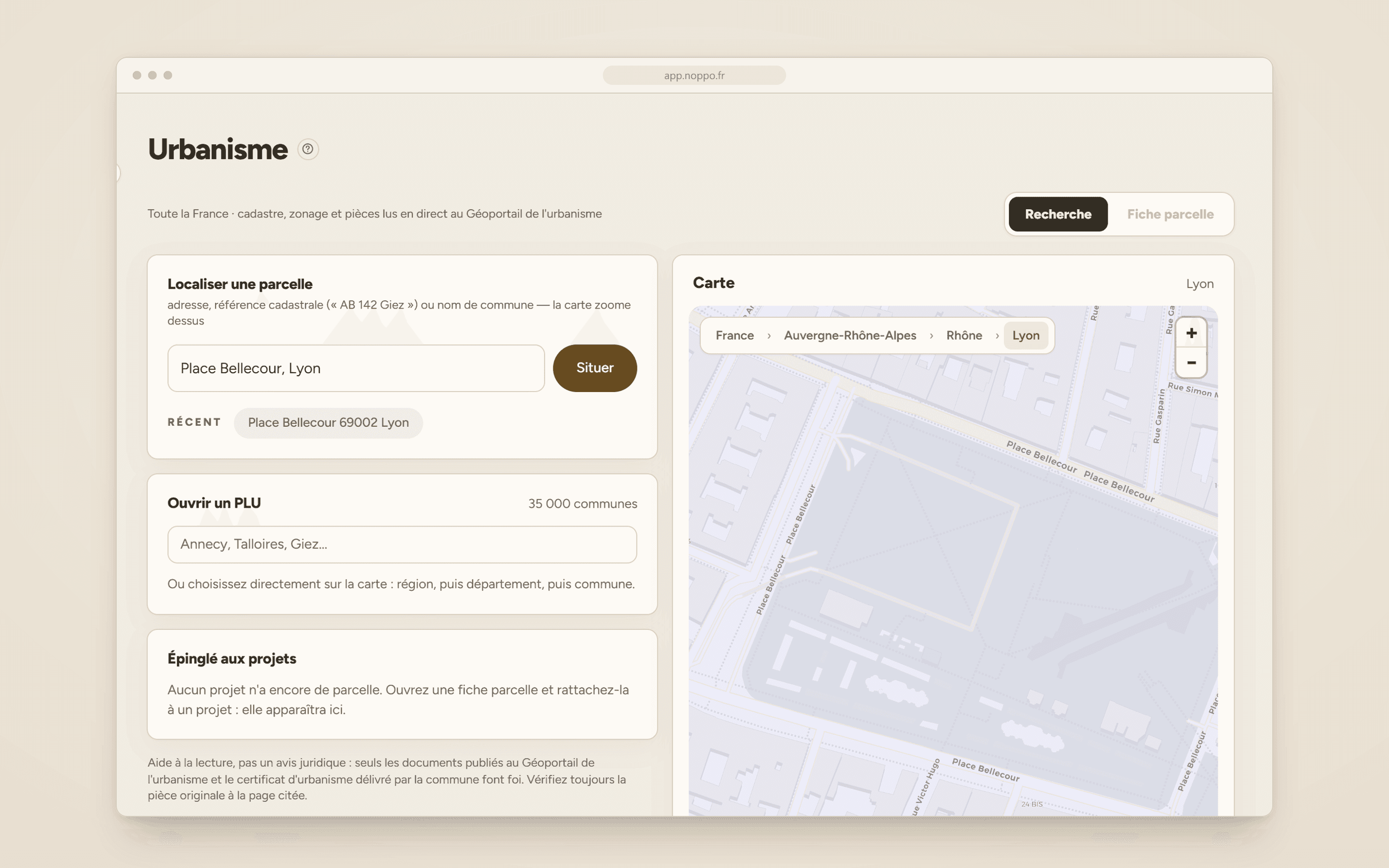1389x868 pixels.
Task: Focus the Annecy, Talloires, Giez commune field
Action: (x=402, y=544)
